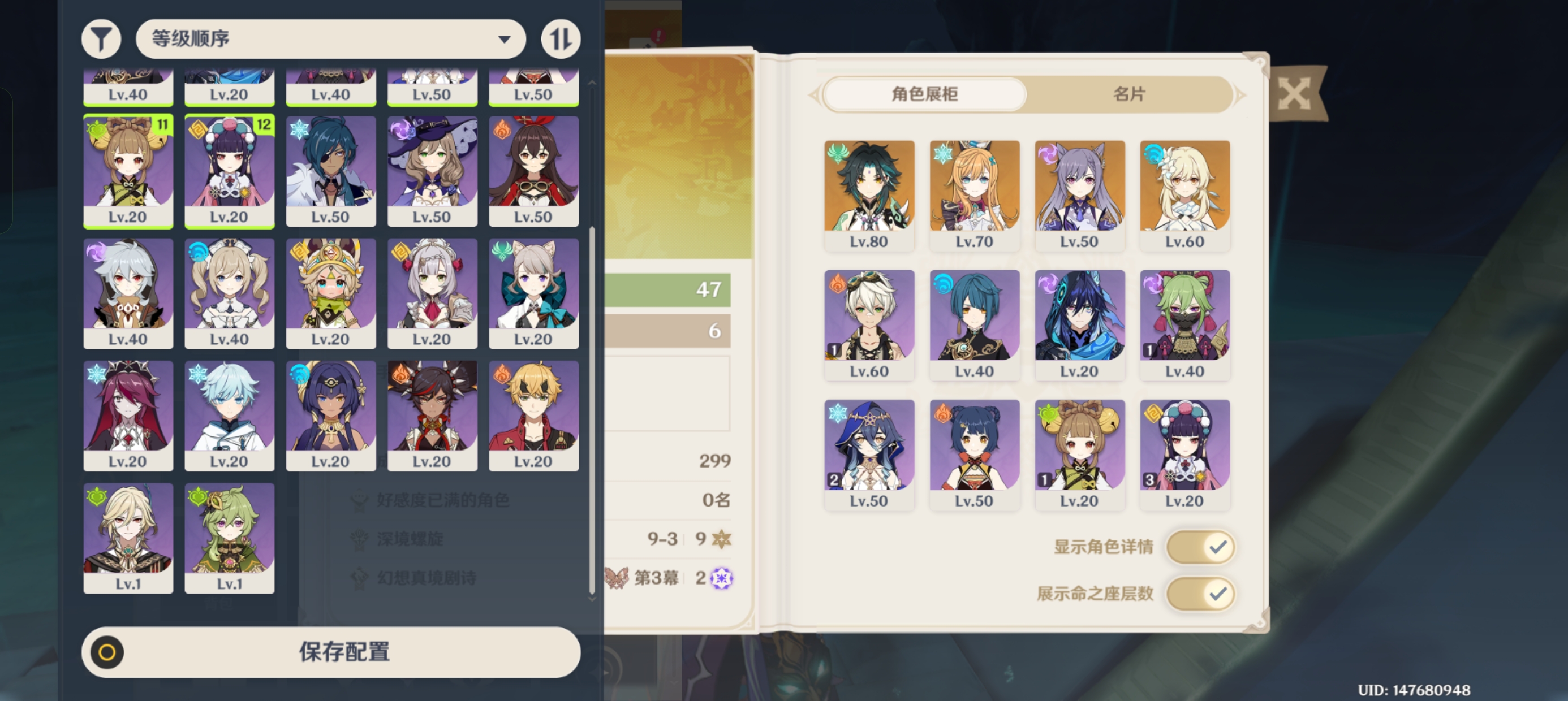Image resolution: width=1568 pixels, height=701 pixels.
Task: Turn off 展示命之座层数 switch
Action: pos(1200,593)
